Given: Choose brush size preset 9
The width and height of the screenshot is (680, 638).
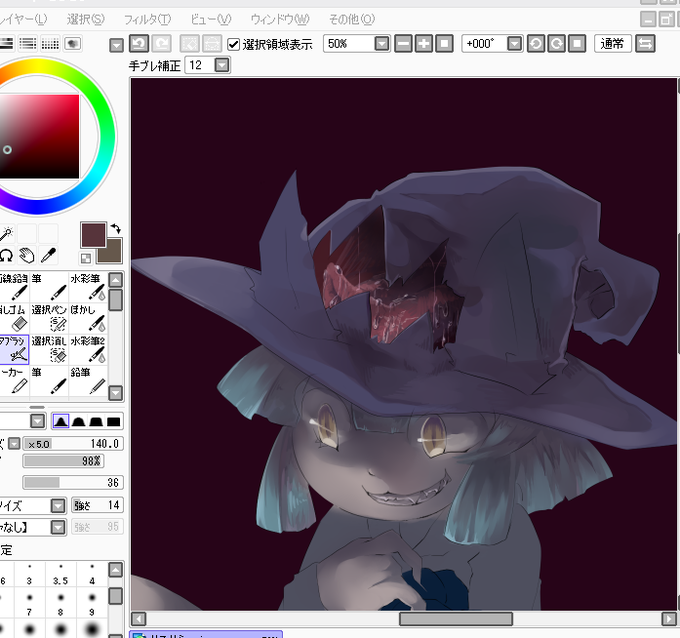Looking at the screenshot, I should pos(92,605).
